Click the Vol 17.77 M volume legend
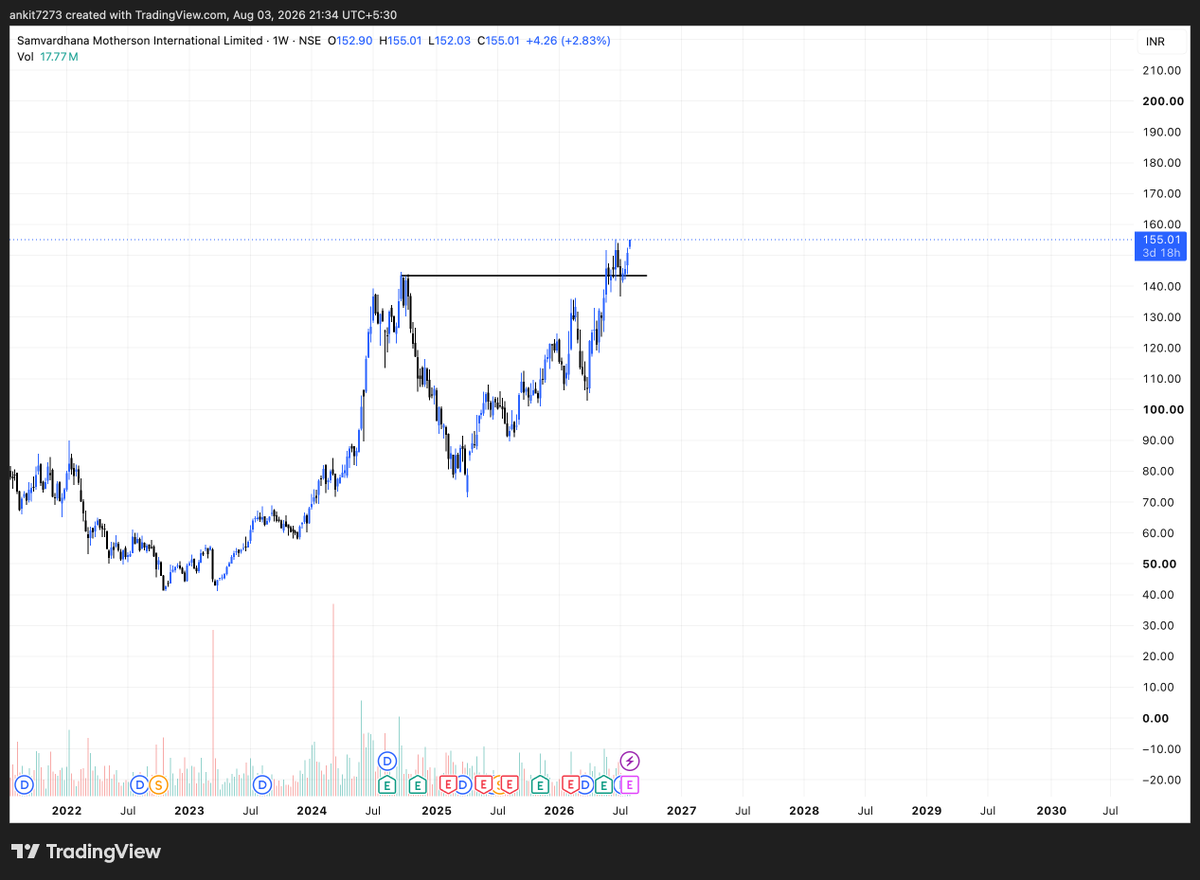1200x880 pixels. tap(47, 57)
